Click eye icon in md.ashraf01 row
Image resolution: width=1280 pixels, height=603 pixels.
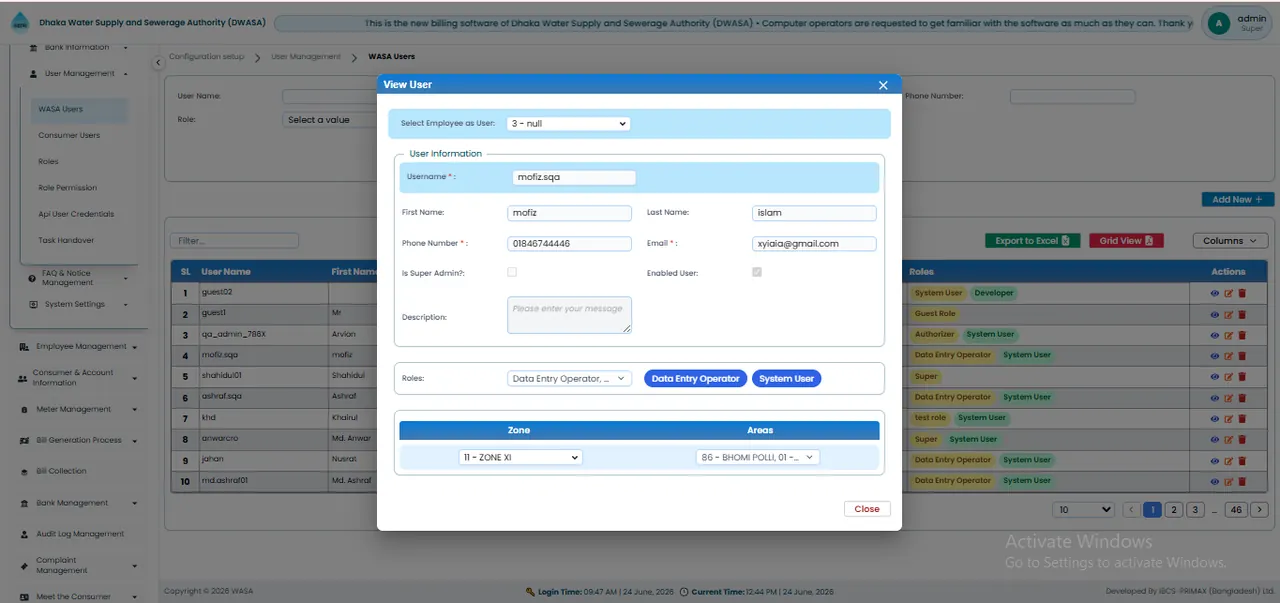point(1215,481)
